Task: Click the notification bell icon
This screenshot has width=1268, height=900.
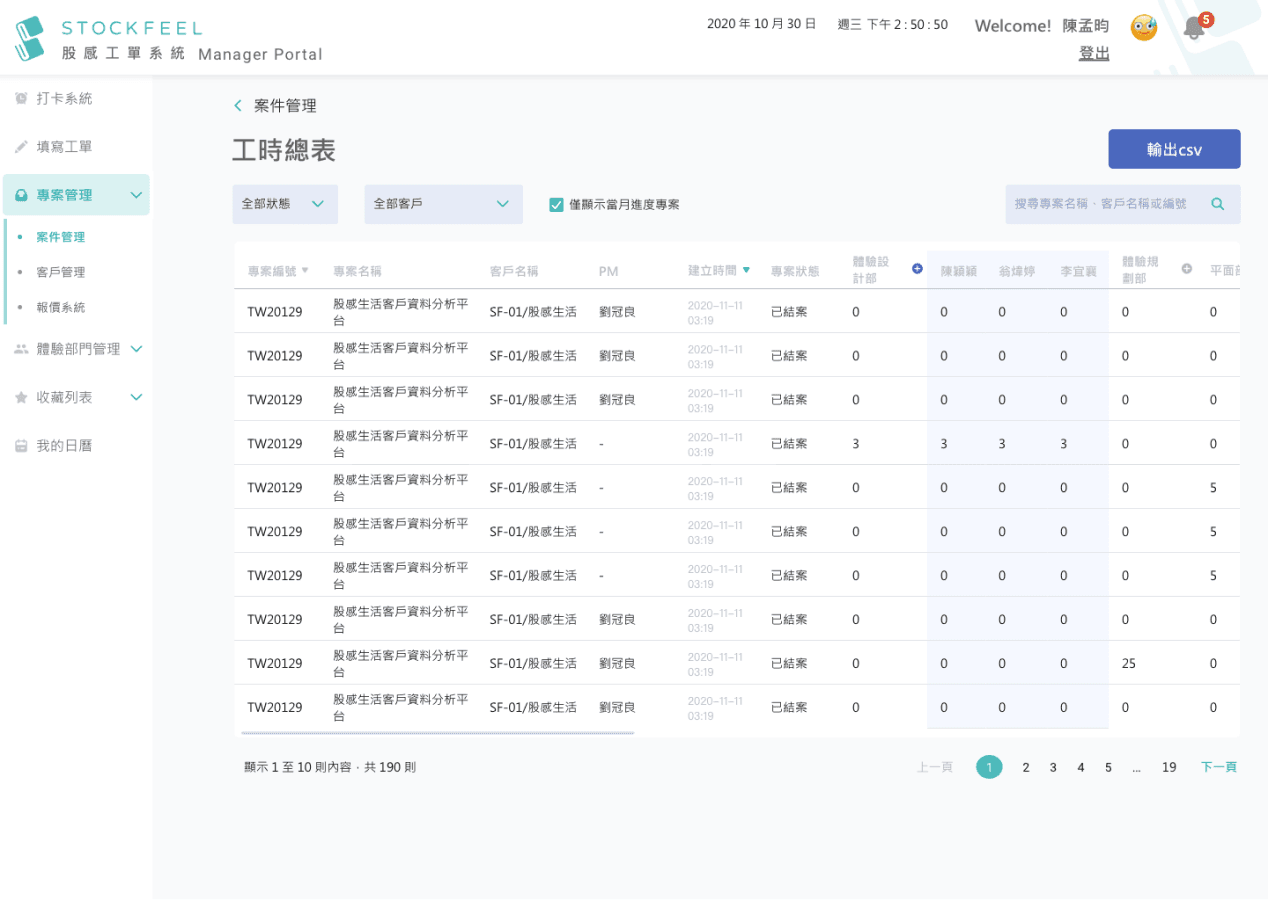Action: click(1193, 28)
